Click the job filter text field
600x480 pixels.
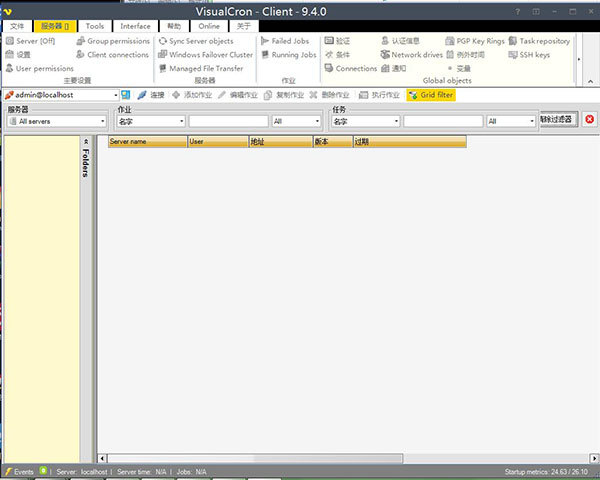pyautogui.click(x=228, y=121)
